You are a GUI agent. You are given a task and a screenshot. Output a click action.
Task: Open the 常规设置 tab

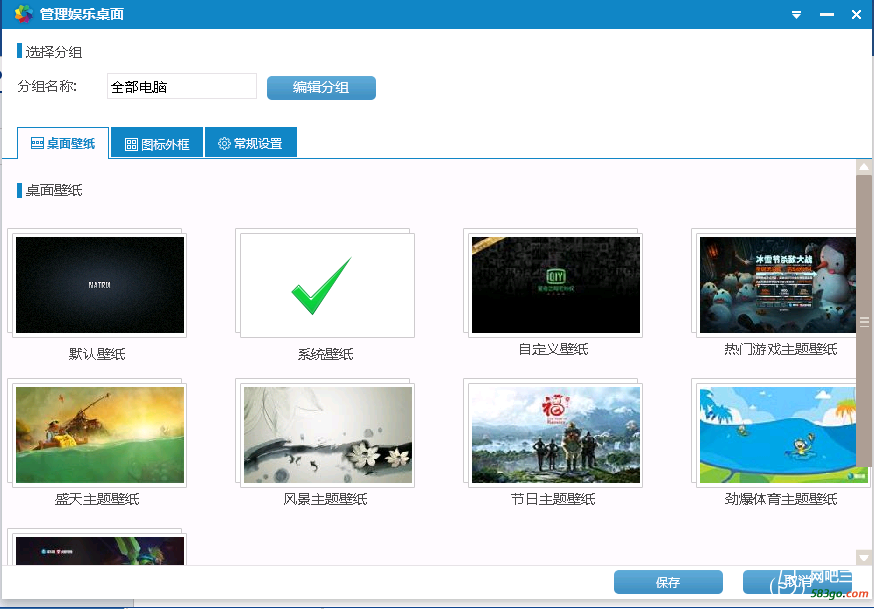coord(250,143)
